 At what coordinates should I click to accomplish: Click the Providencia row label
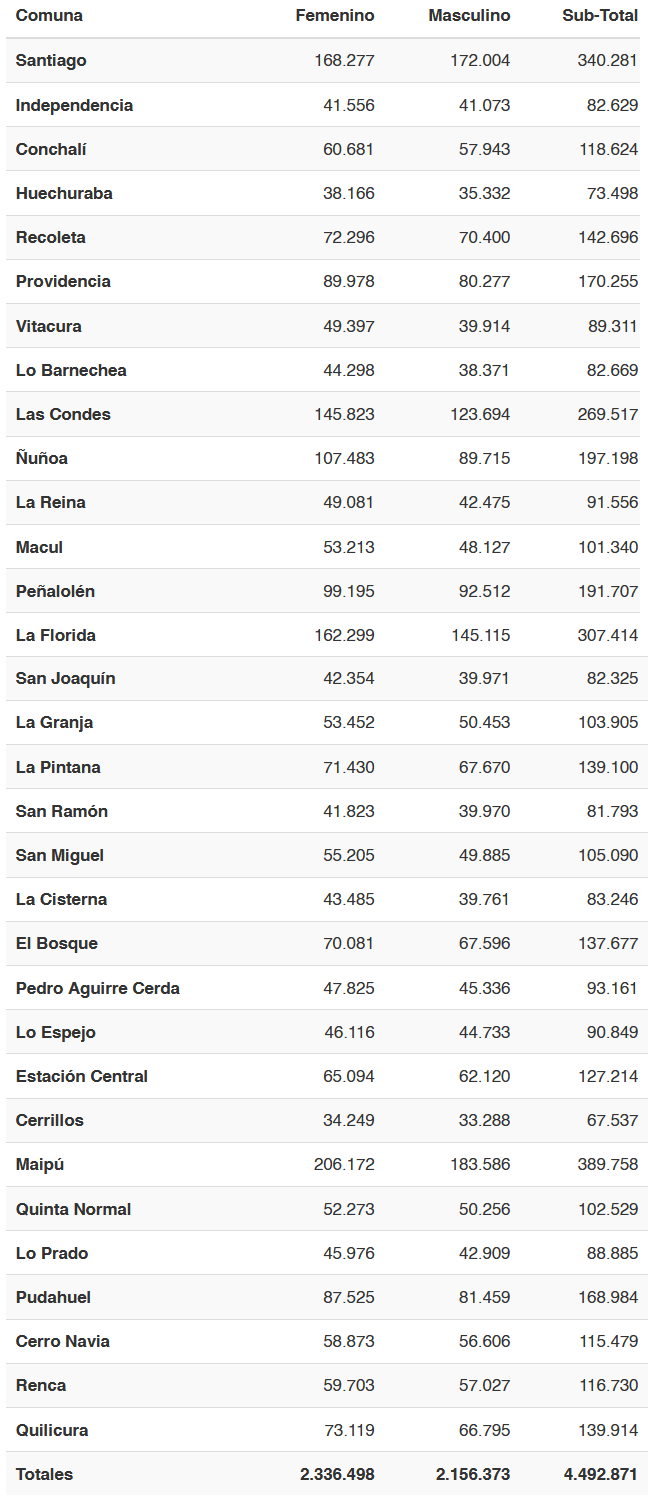coord(63,281)
